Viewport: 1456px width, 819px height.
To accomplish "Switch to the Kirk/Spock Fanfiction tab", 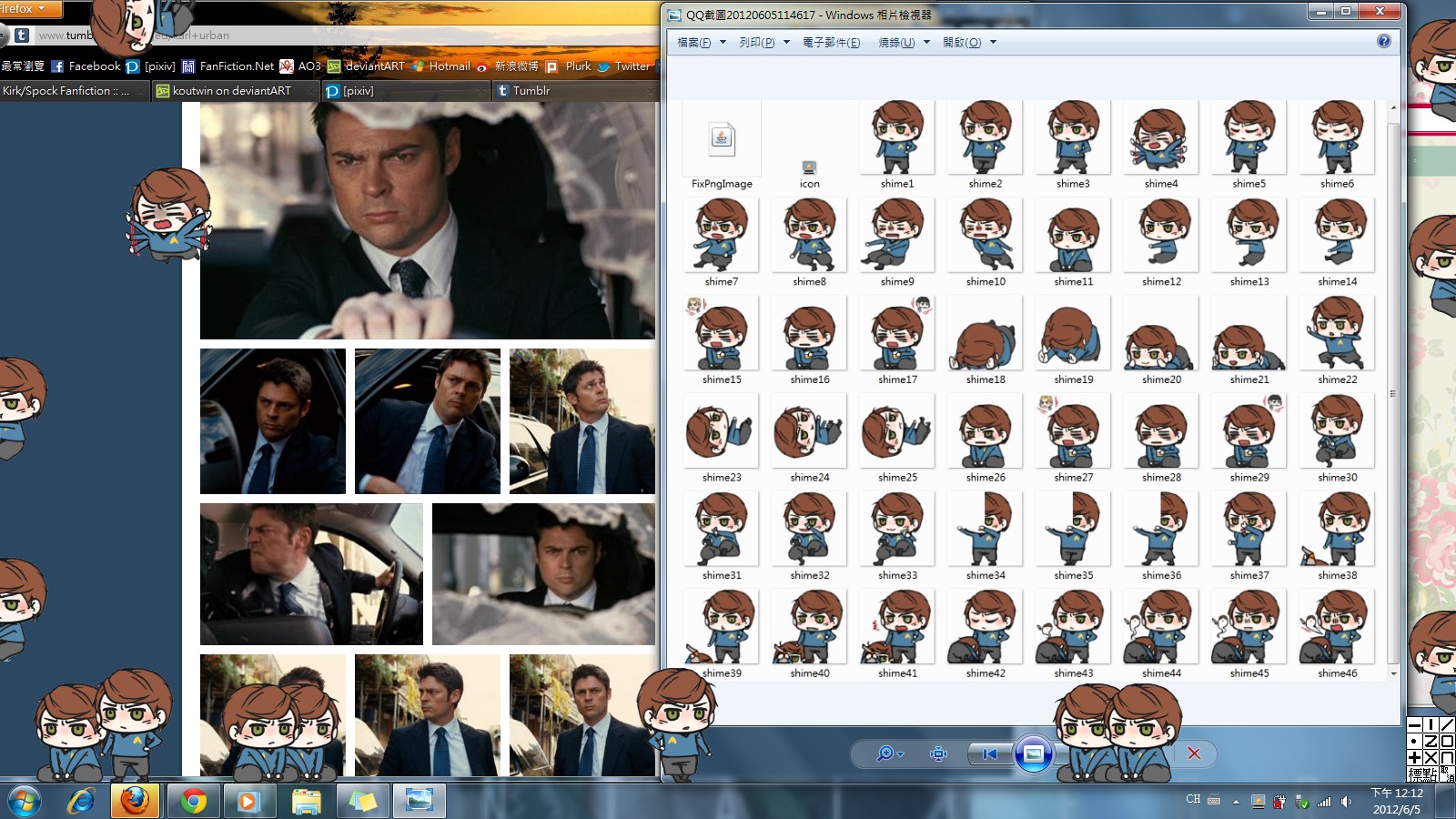I will click(x=75, y=91).
